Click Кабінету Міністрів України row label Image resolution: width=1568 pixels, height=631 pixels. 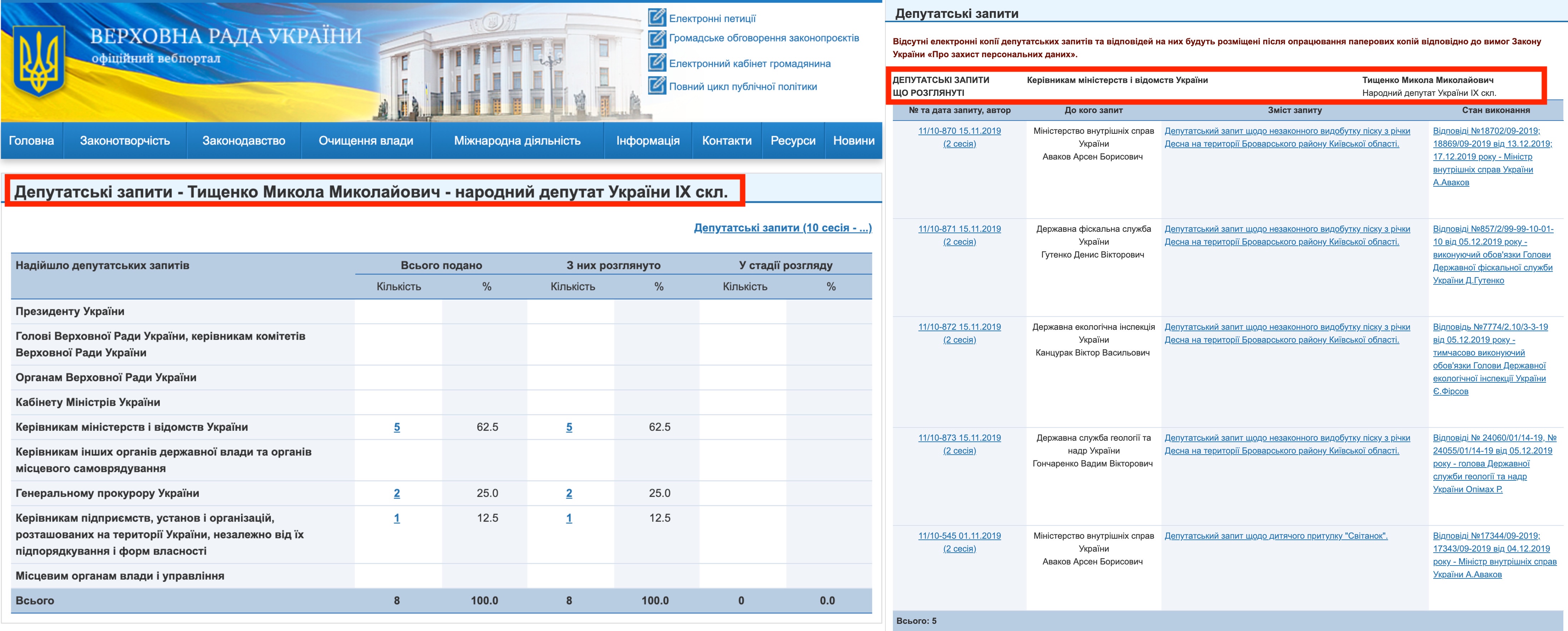click(88, 402)
